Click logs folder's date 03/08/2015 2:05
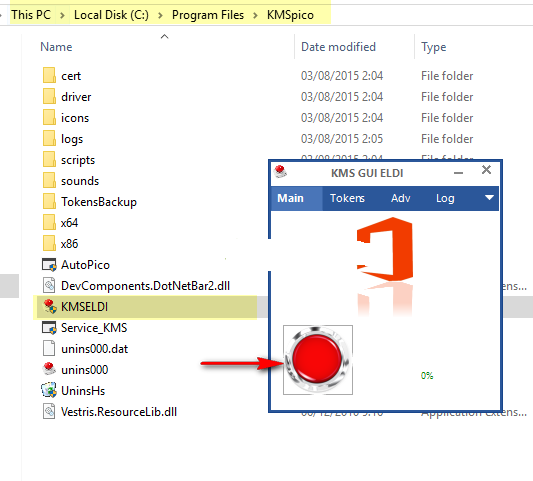This screenshot has width=533, height=481. pos(342,139)
